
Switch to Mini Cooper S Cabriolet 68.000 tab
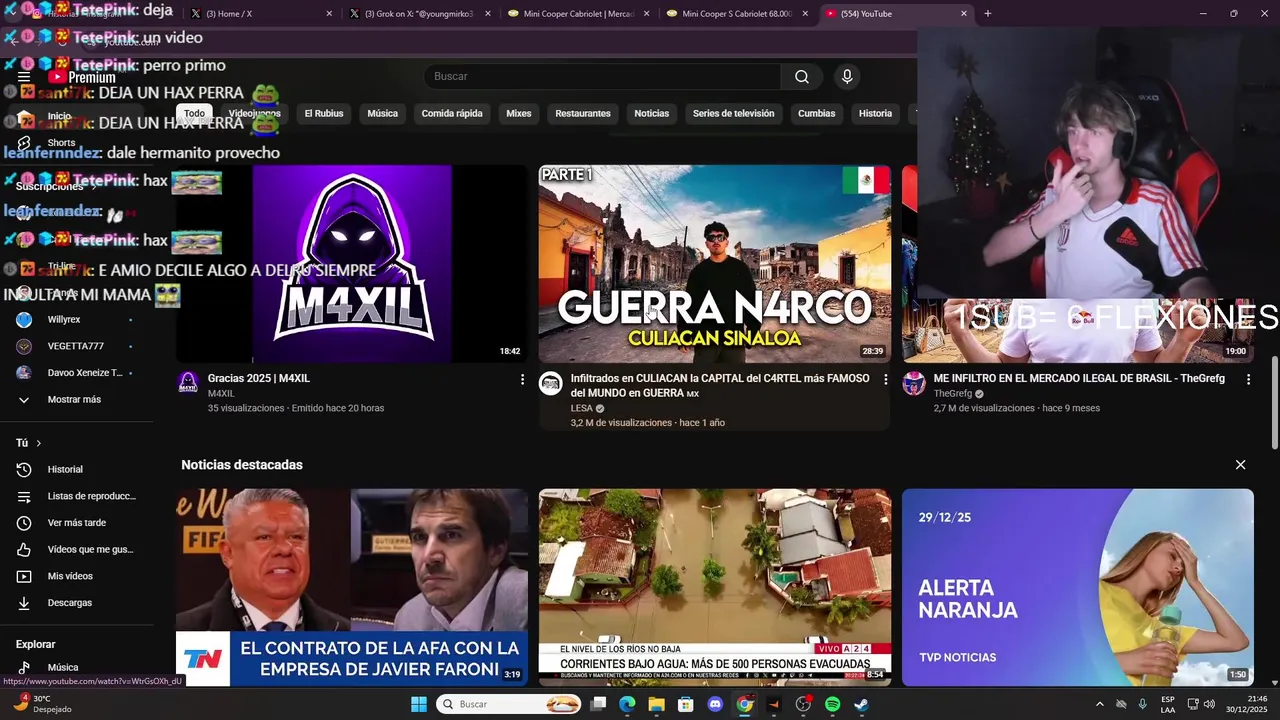coord(737,14)
